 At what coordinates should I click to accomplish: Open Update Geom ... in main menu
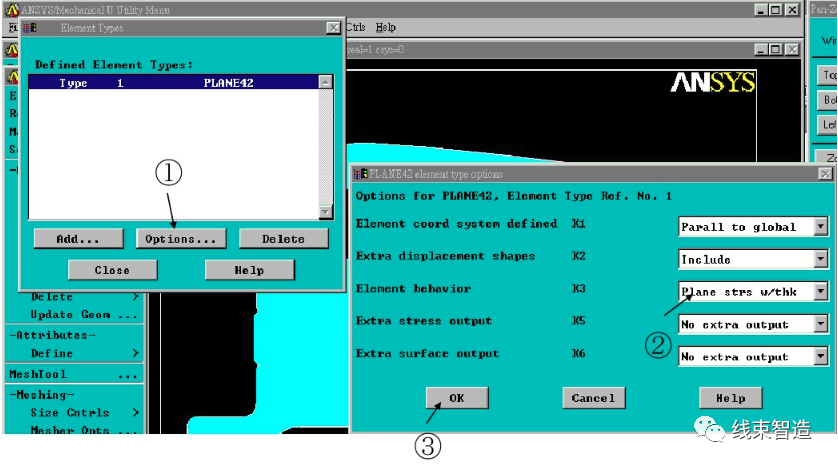(x=83, y=314)
